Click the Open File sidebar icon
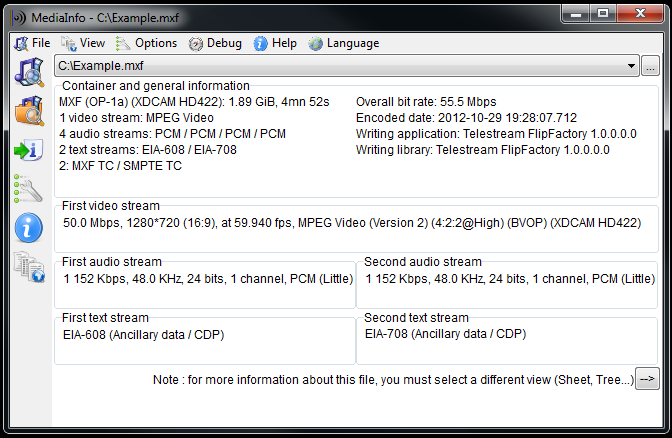672x438 pixels. click(x=28, y=72)
